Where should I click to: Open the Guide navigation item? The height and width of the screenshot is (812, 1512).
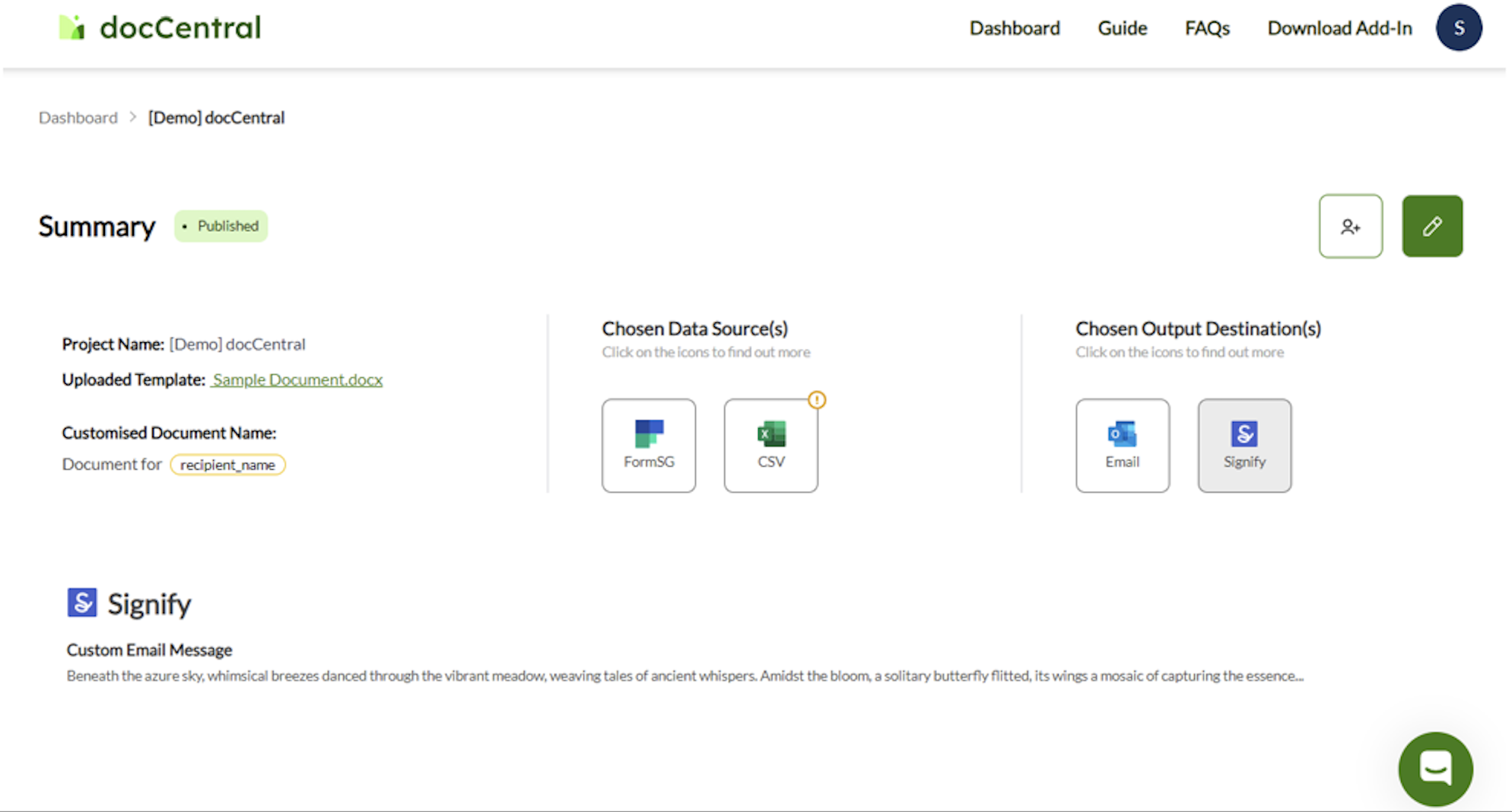1122,28
